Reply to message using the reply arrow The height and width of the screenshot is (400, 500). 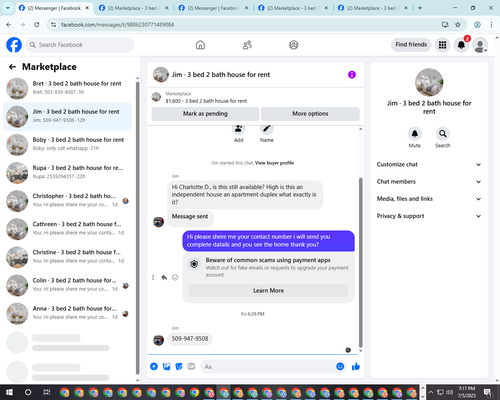(164, 277)
